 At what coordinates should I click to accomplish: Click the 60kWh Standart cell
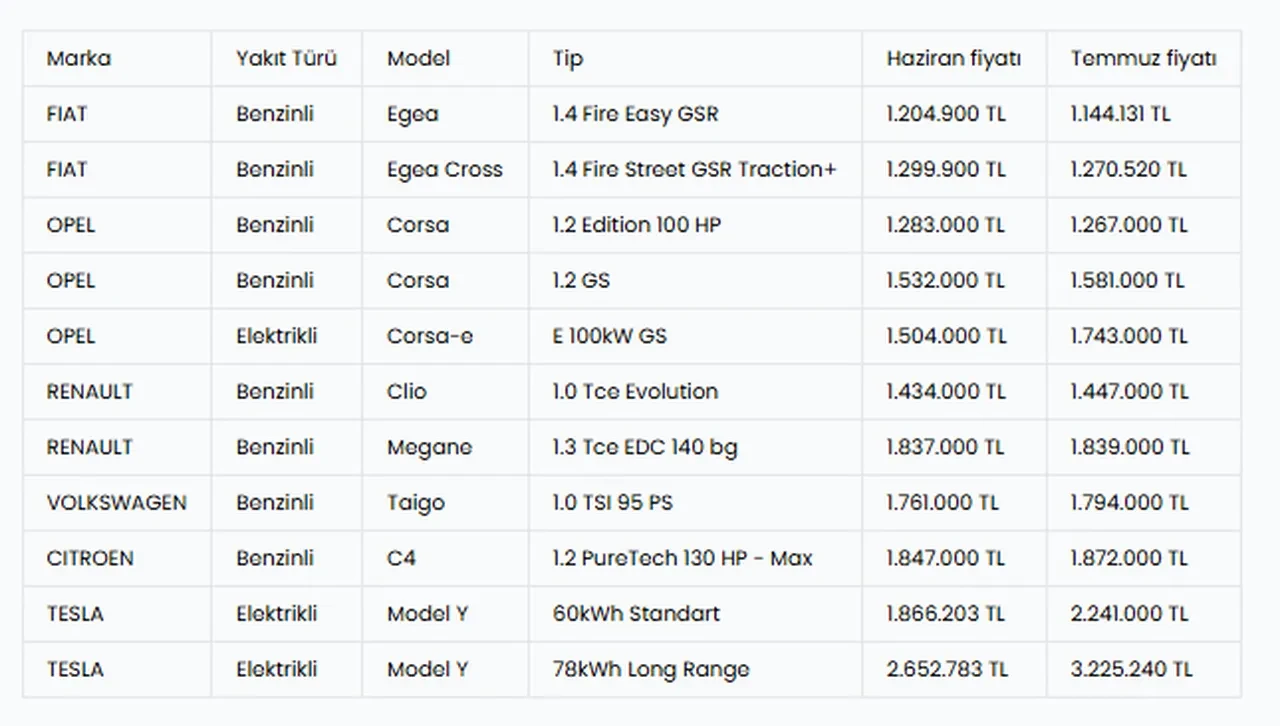click(635, 614)
